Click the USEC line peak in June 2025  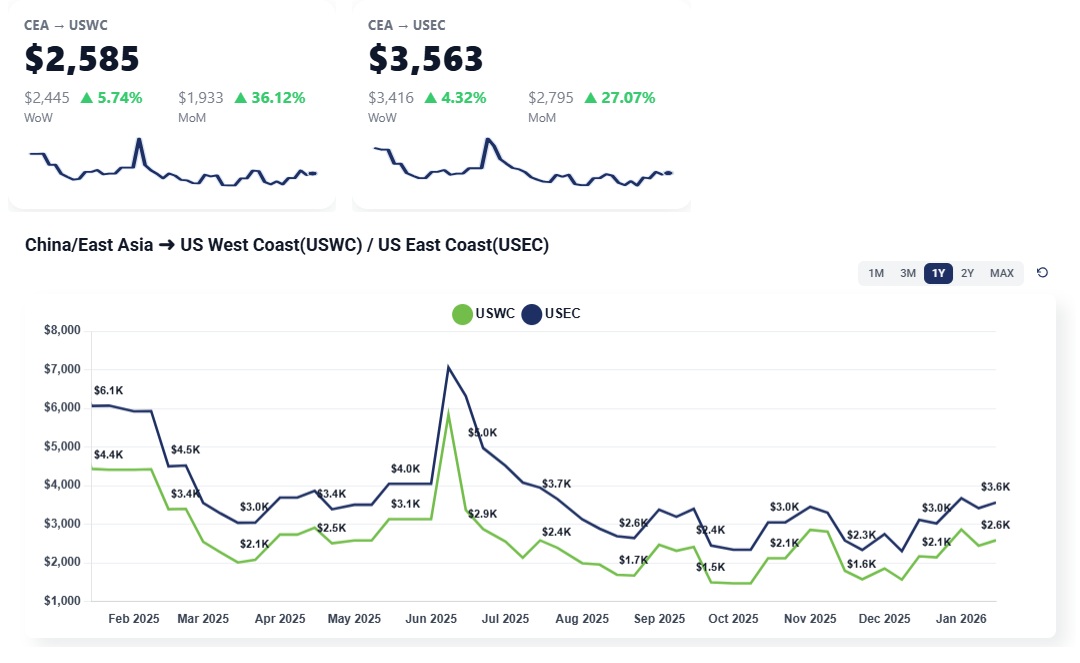coord(448,367)
